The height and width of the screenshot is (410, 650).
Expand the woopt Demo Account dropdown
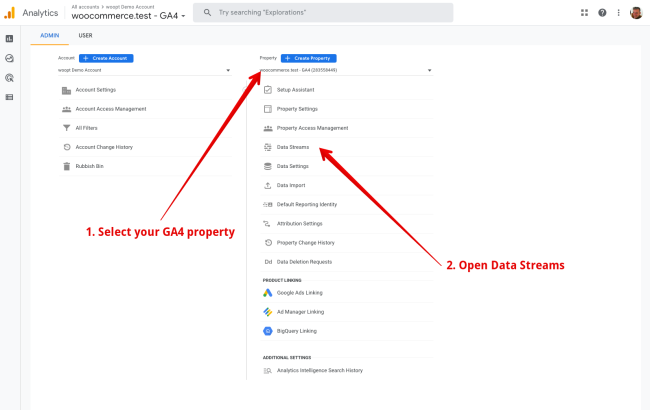[144, 70]
